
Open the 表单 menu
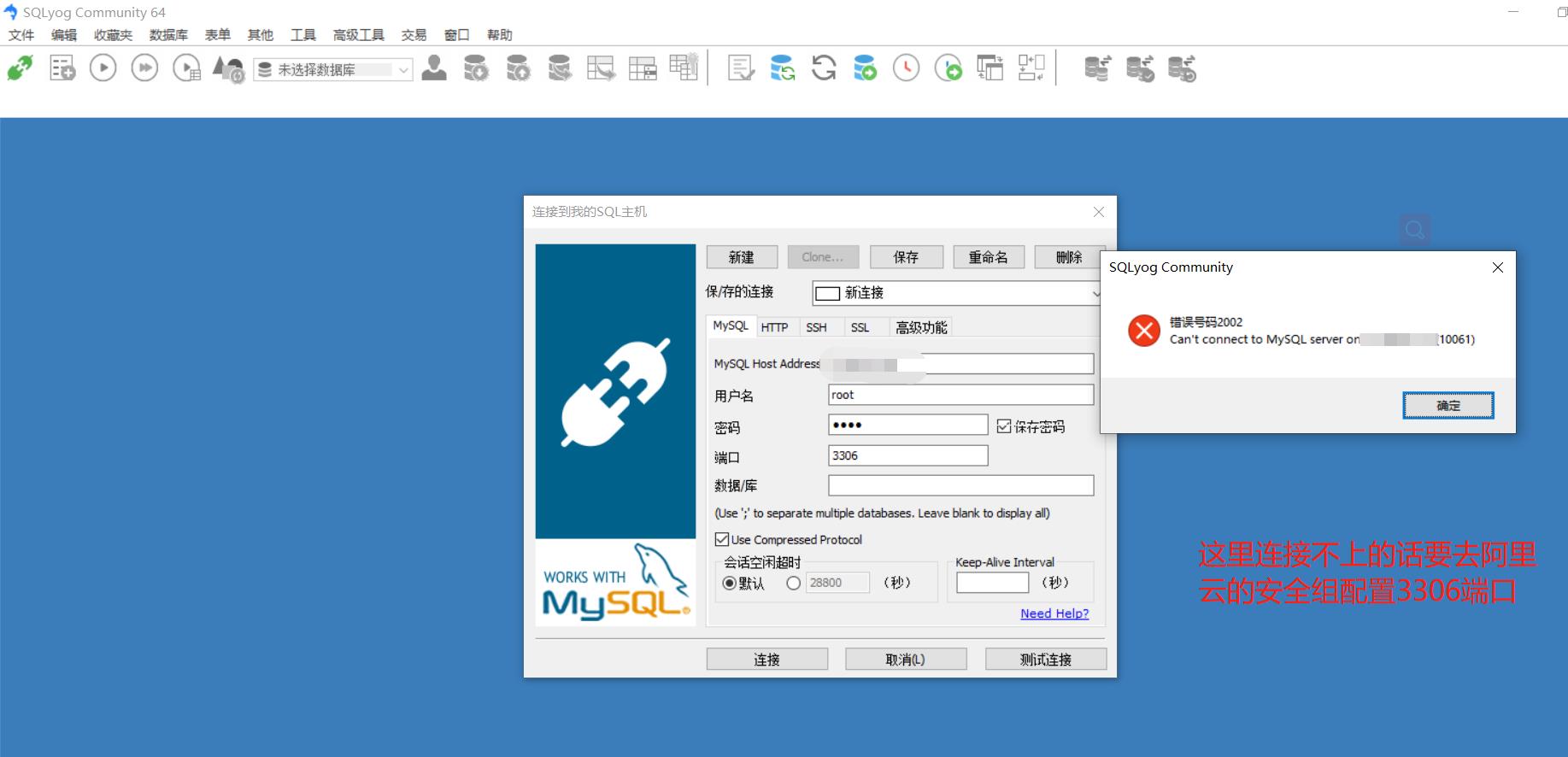(x=218, y=35)
